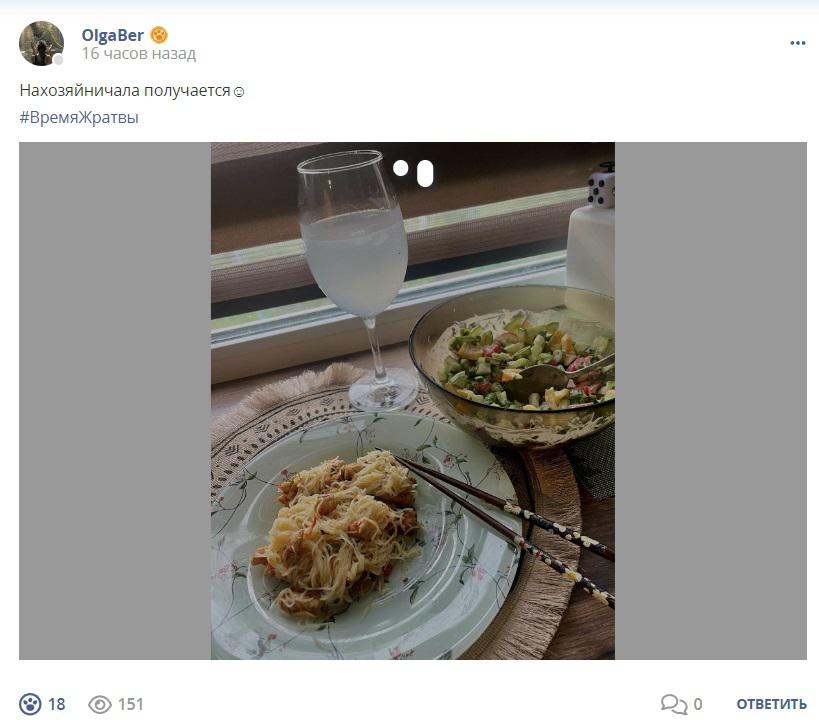Click the smiley emoji in post text
The height and width of the screenshot is (727, 819).
tap(239, 92)
